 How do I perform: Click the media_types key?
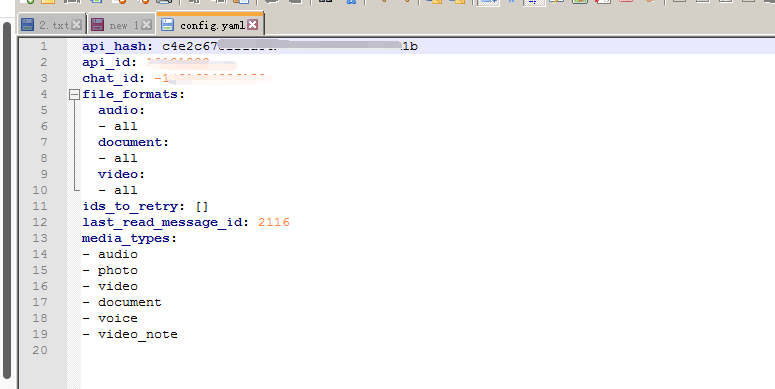click(129, 239)
